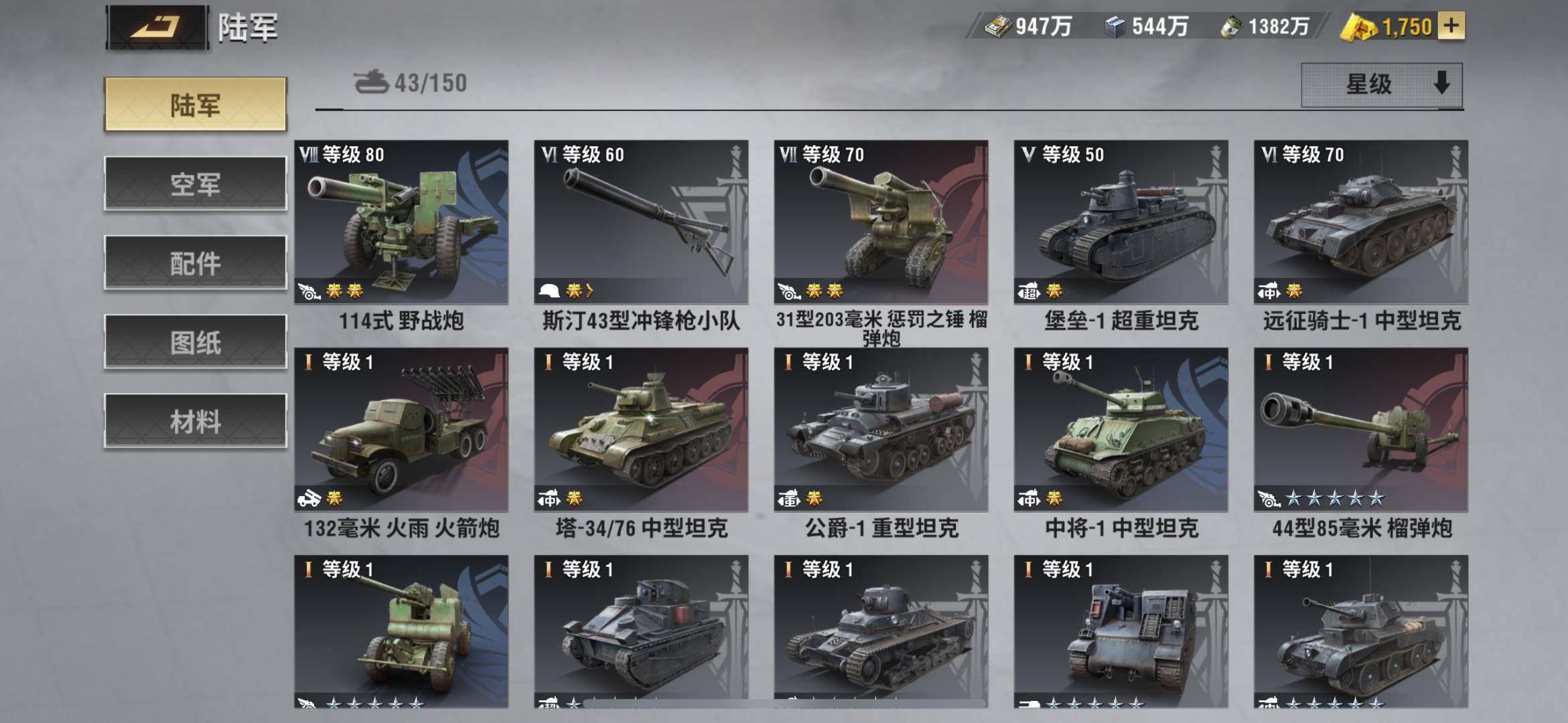
Task: Click the helmet infantry icon on 斯汀43型冲锋枪小队
Action: 549,291
